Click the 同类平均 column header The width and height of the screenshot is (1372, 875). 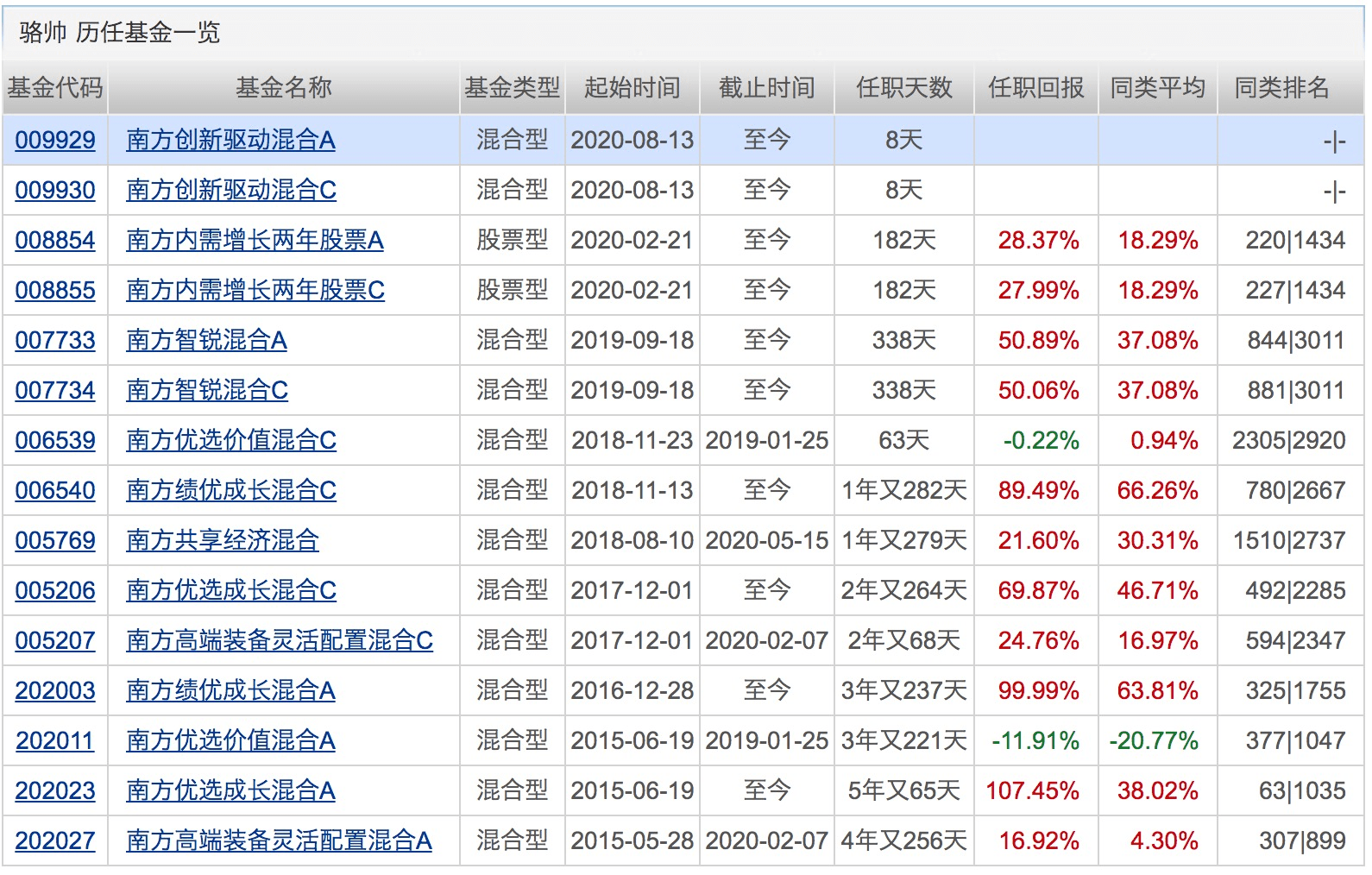[1158, 87]
